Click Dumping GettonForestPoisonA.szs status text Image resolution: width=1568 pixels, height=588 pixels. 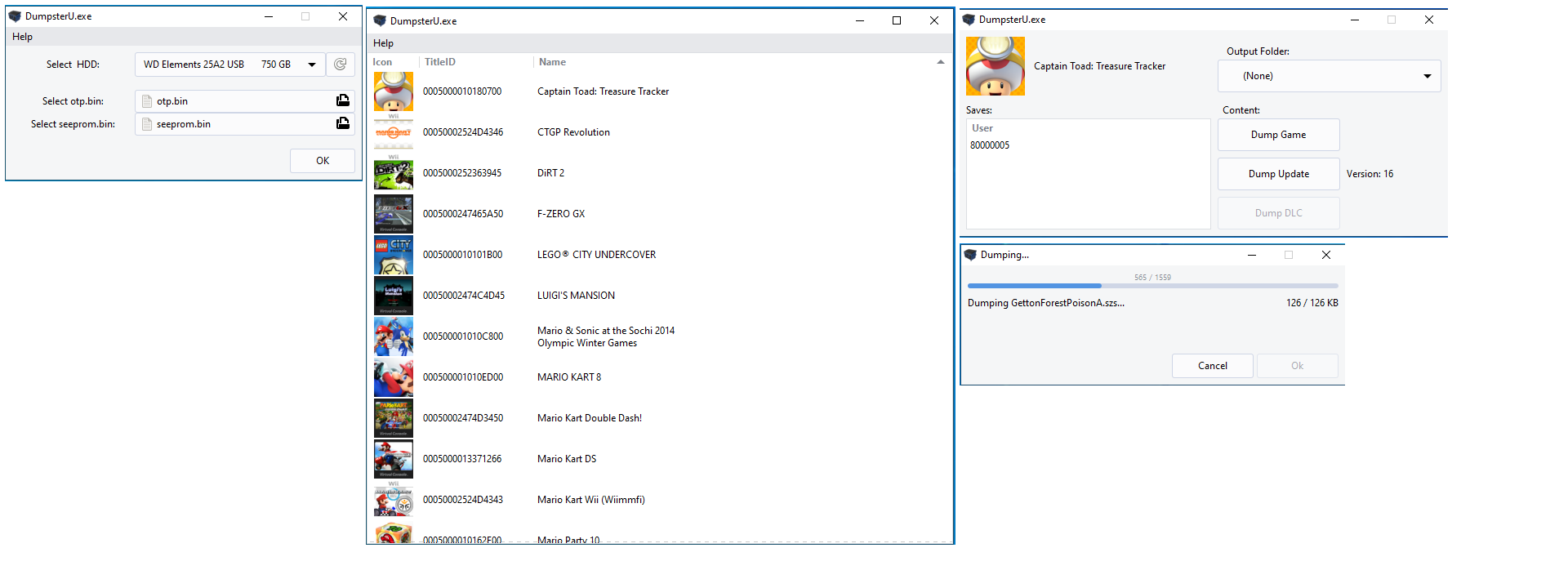1046,303
